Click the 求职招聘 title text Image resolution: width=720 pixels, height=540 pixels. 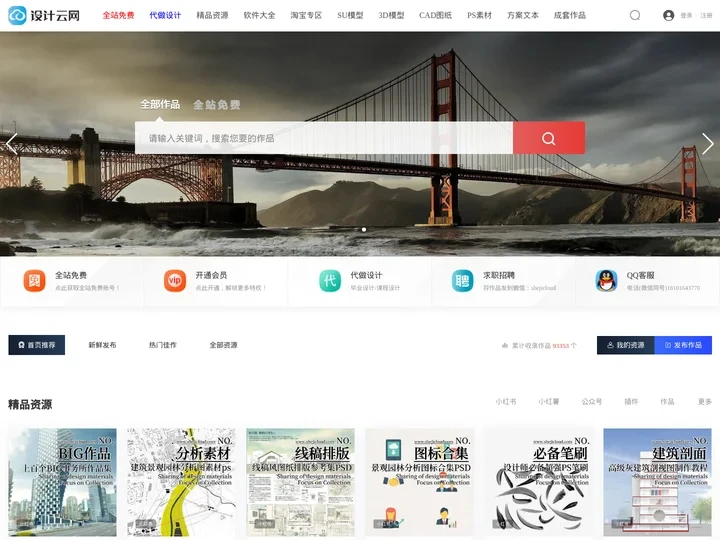[x=499, y=275]
